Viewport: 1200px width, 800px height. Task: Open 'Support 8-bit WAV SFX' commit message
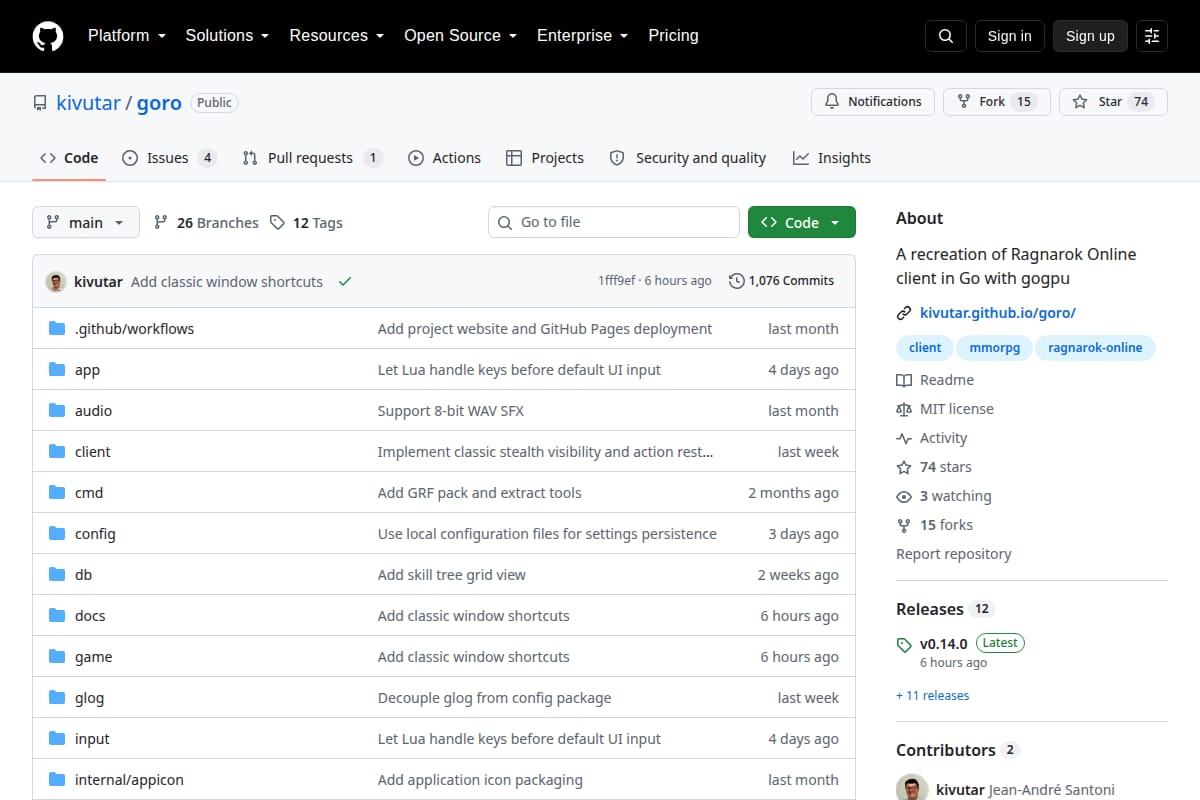click(451, 411)
